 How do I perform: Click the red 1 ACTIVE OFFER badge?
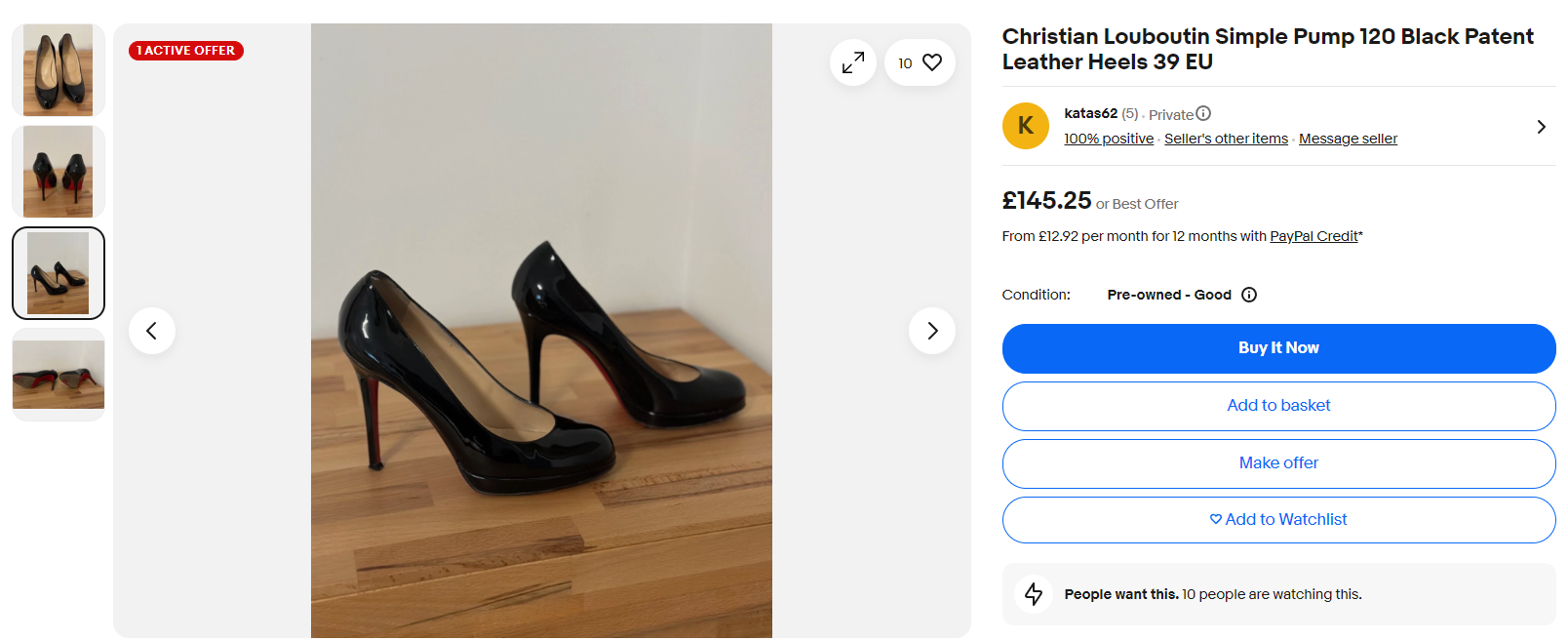185,50
